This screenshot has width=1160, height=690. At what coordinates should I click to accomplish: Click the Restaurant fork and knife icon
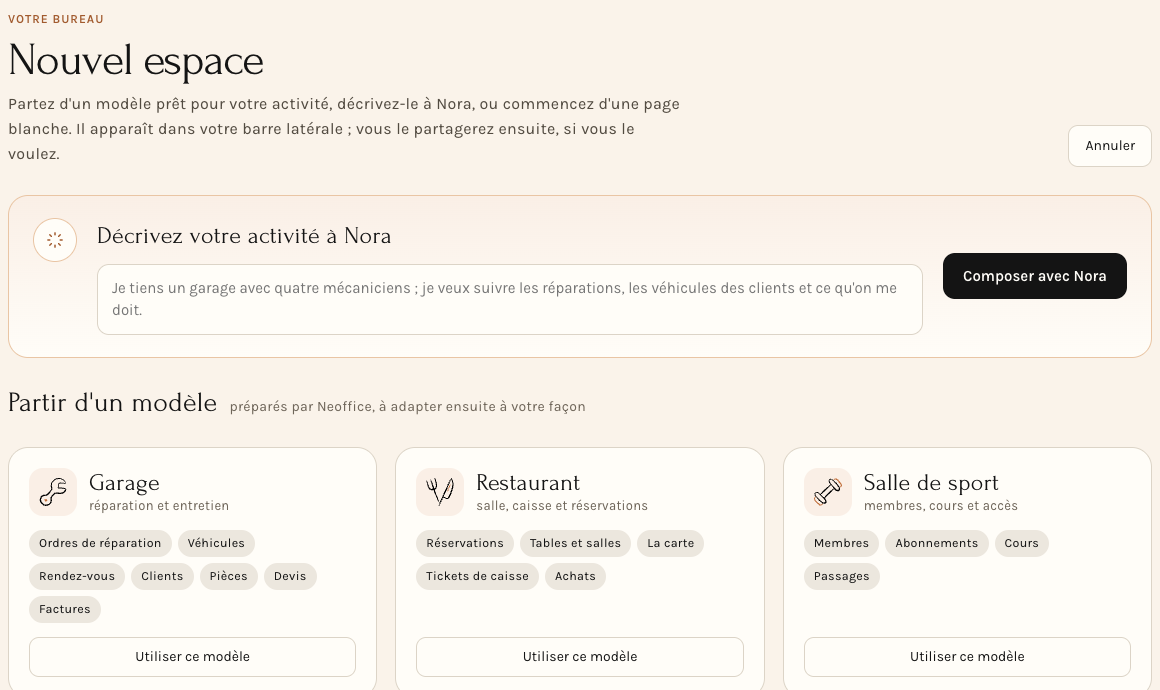pos(440,492)
